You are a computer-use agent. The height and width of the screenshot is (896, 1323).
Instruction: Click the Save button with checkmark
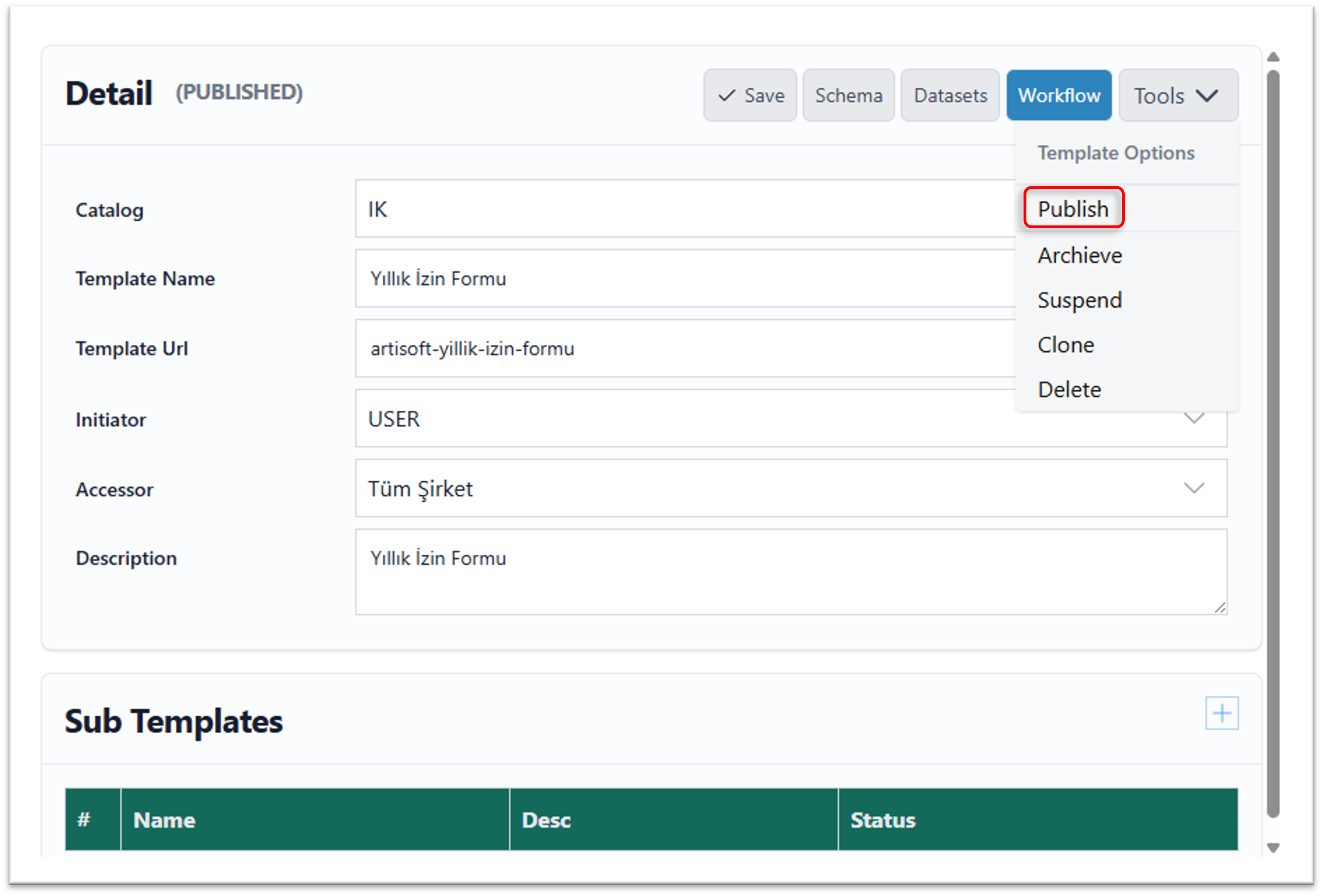tap(750, 95)
